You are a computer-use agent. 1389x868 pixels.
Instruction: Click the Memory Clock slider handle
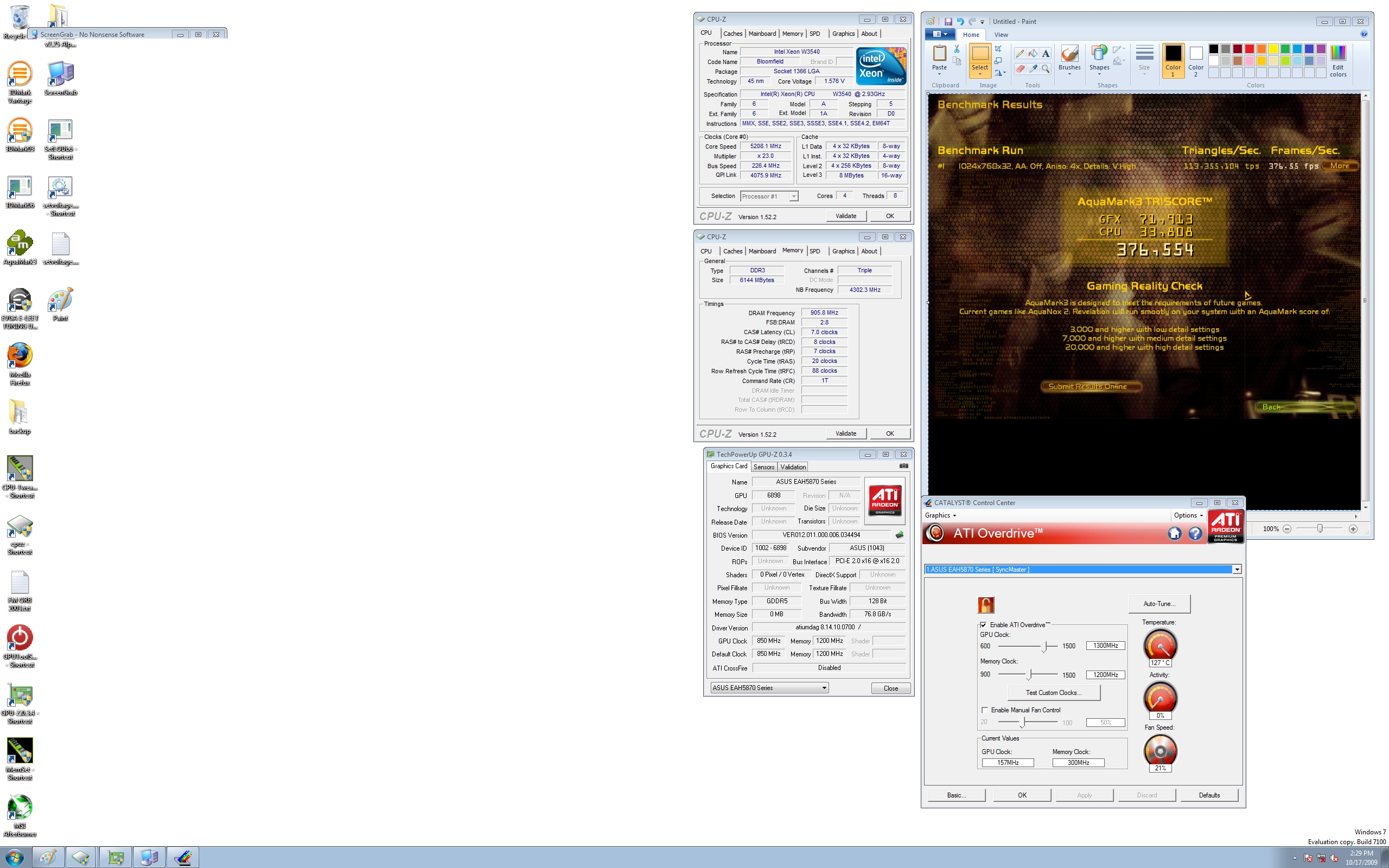coord(1029,674)
